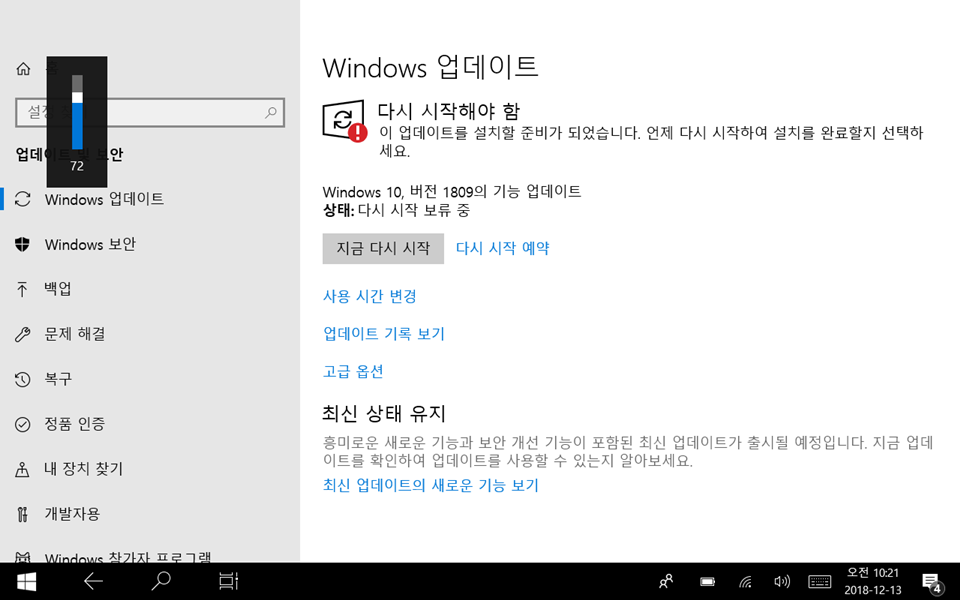This screenshot has height=600, width=960.
Task: Click the speaker volume tray icon
Action: point(782,582)
